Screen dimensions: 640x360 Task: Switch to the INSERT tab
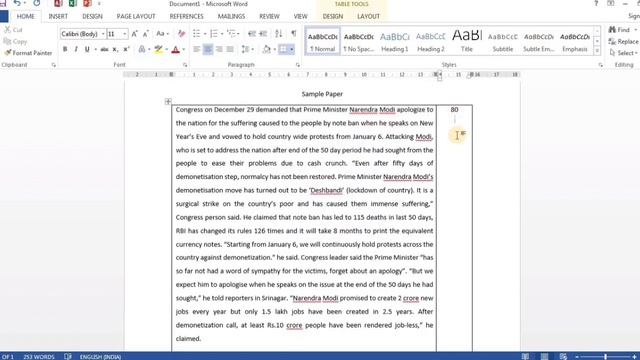58,16
